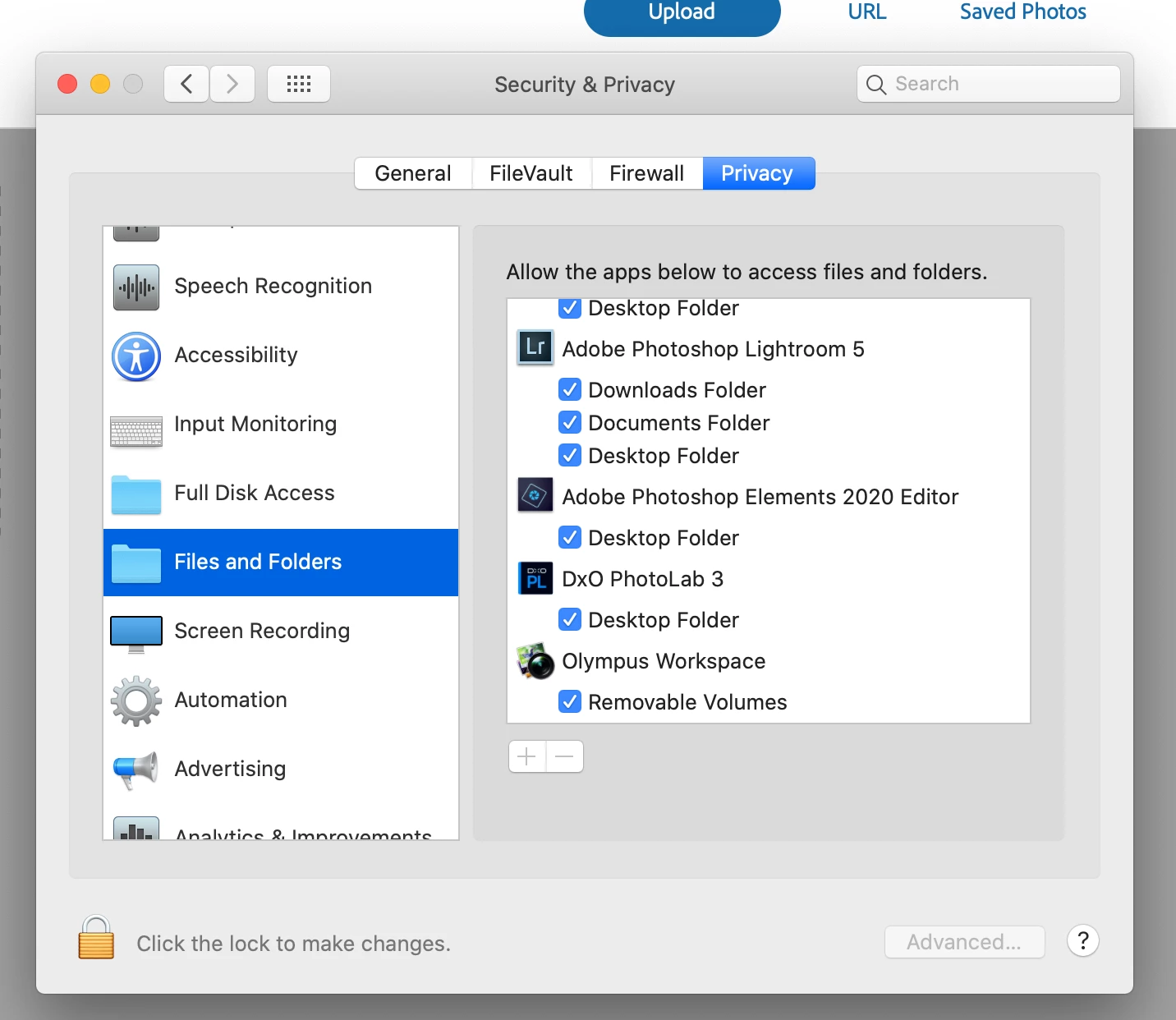Switch to the Firewall tab
Screen dimensions: 1176x1020
tap(647, 173)
